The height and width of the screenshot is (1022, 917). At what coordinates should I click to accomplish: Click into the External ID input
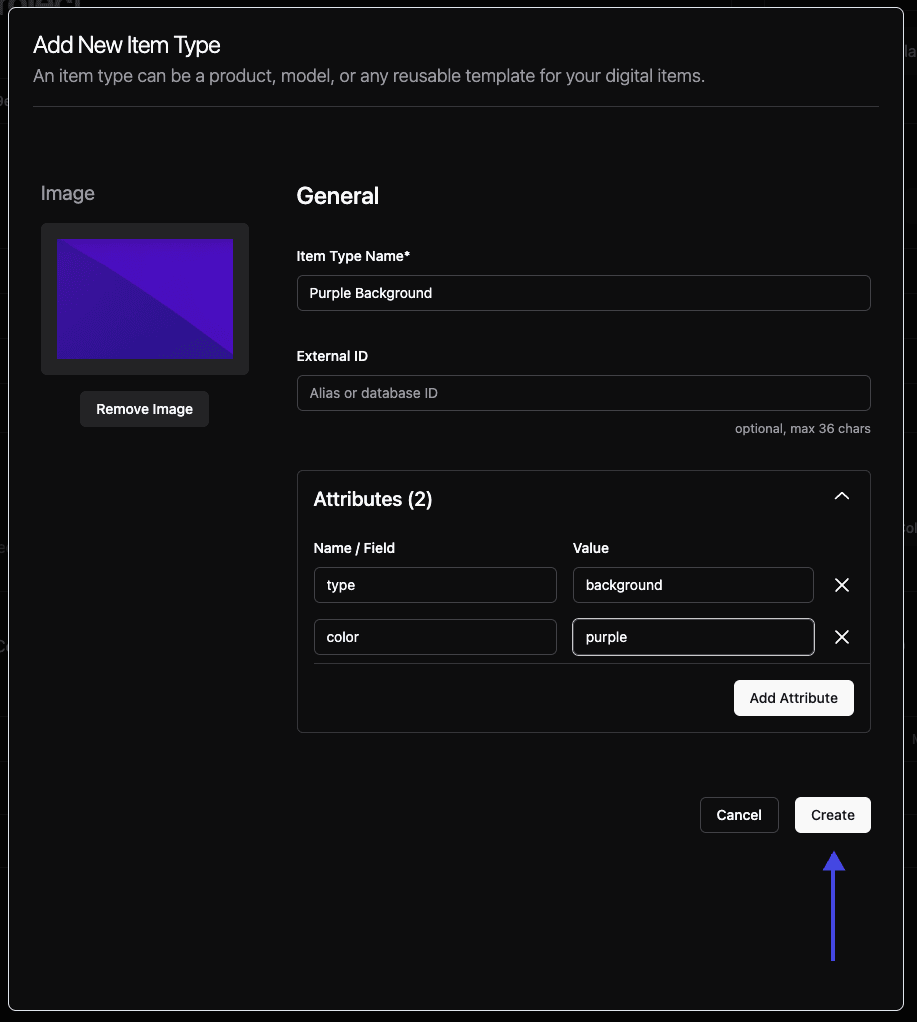point(583,393)
